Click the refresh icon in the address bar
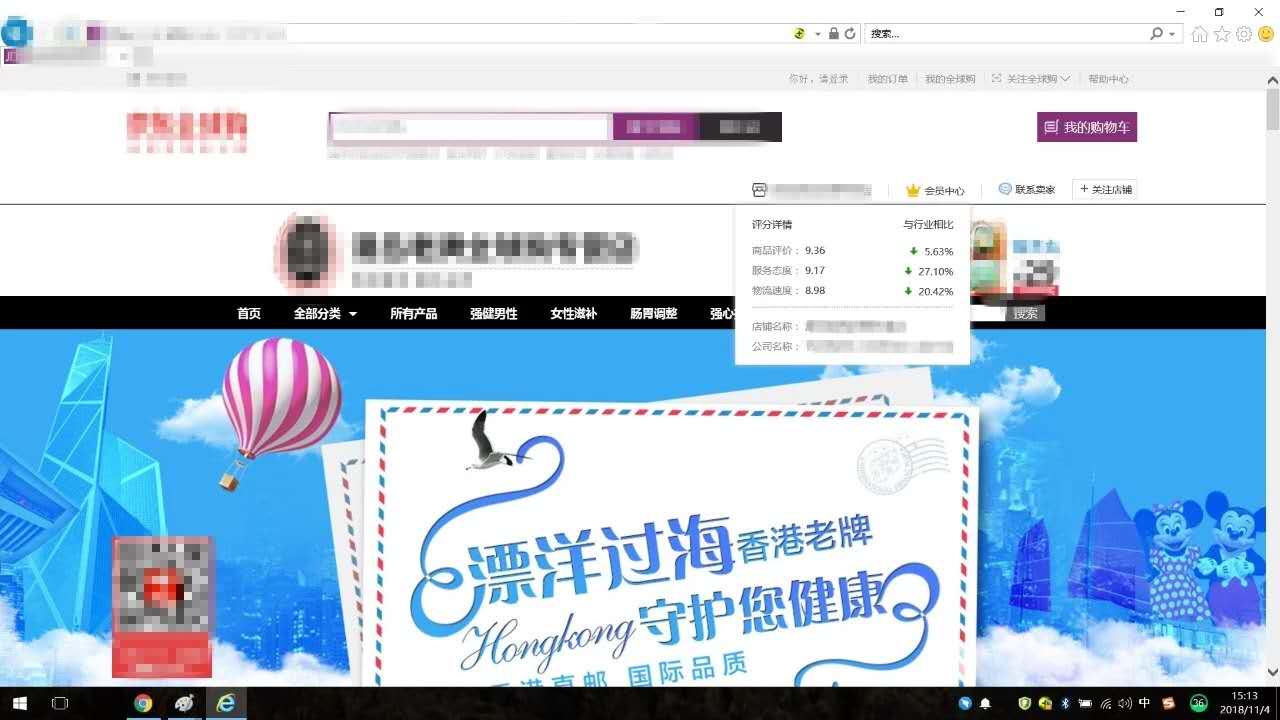 pyautogui.click(x=850, y=33)
